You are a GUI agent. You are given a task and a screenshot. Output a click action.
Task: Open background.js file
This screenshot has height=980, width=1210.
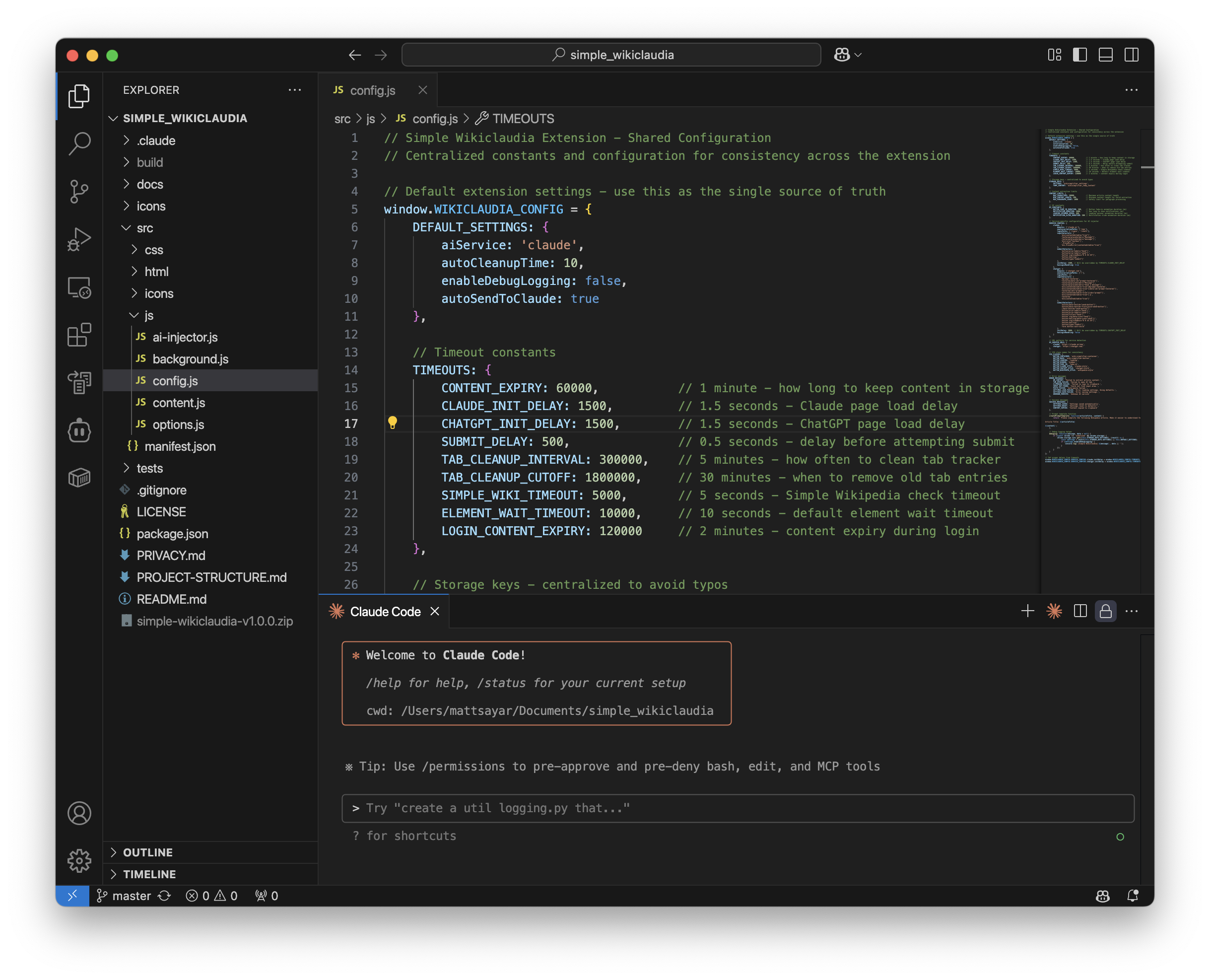pos(210,359)
